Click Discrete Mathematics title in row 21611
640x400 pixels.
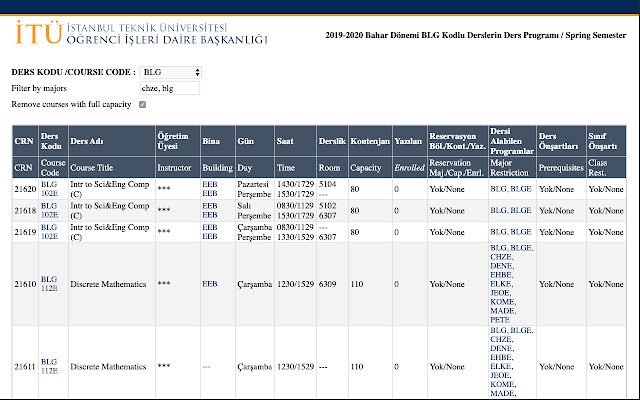point(108,367)
